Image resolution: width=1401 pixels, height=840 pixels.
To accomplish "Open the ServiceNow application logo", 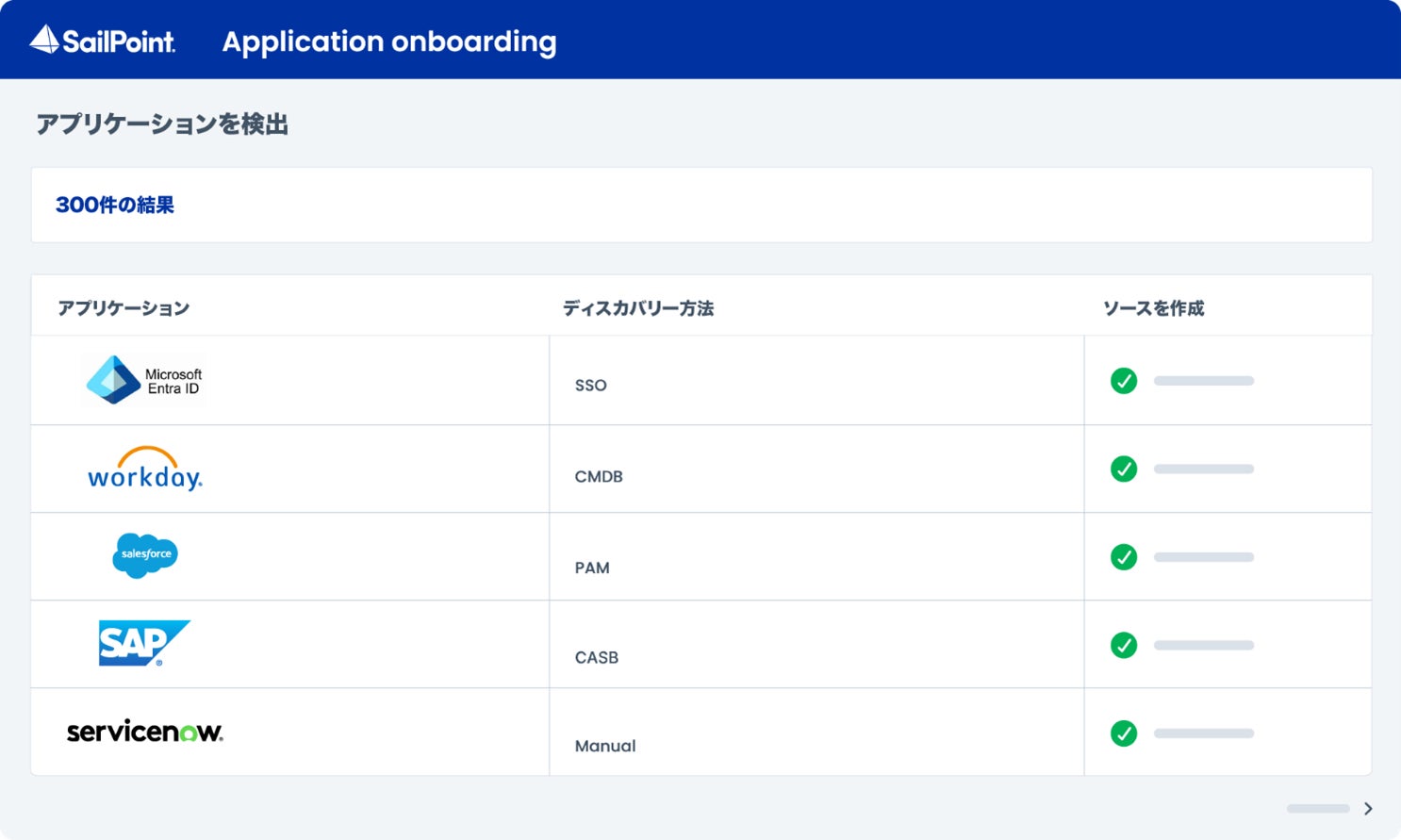I will tap(144, 732).
